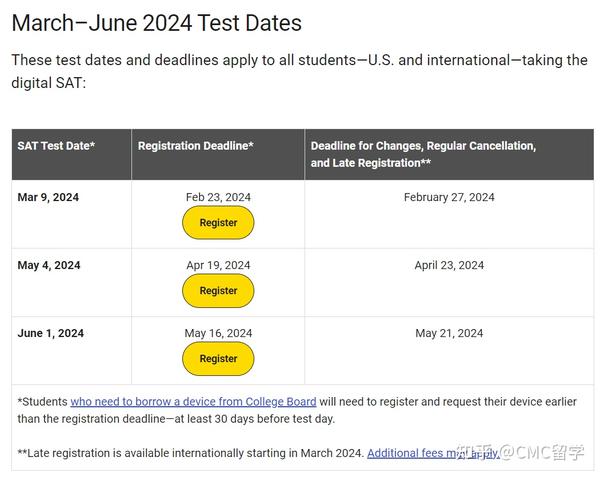Click the June 1, 2024 test date cell
This screenshot has height=477, width=600.
pos(50,333)
